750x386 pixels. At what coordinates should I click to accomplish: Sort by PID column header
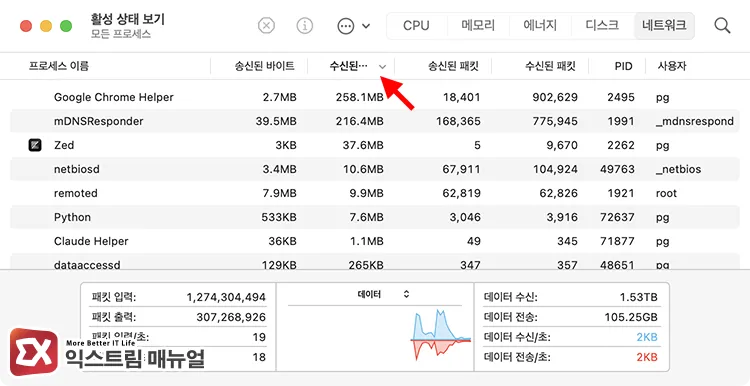tap(623, 66)
